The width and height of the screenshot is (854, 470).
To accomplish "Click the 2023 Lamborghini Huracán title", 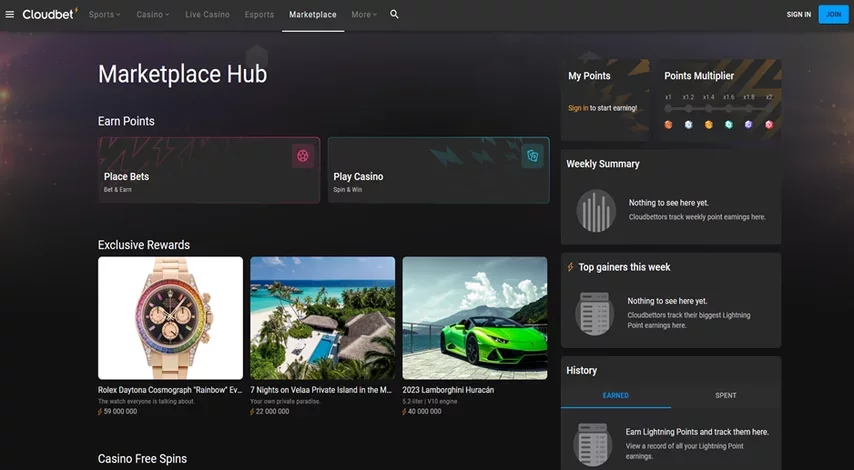I will tap(448, 390).
